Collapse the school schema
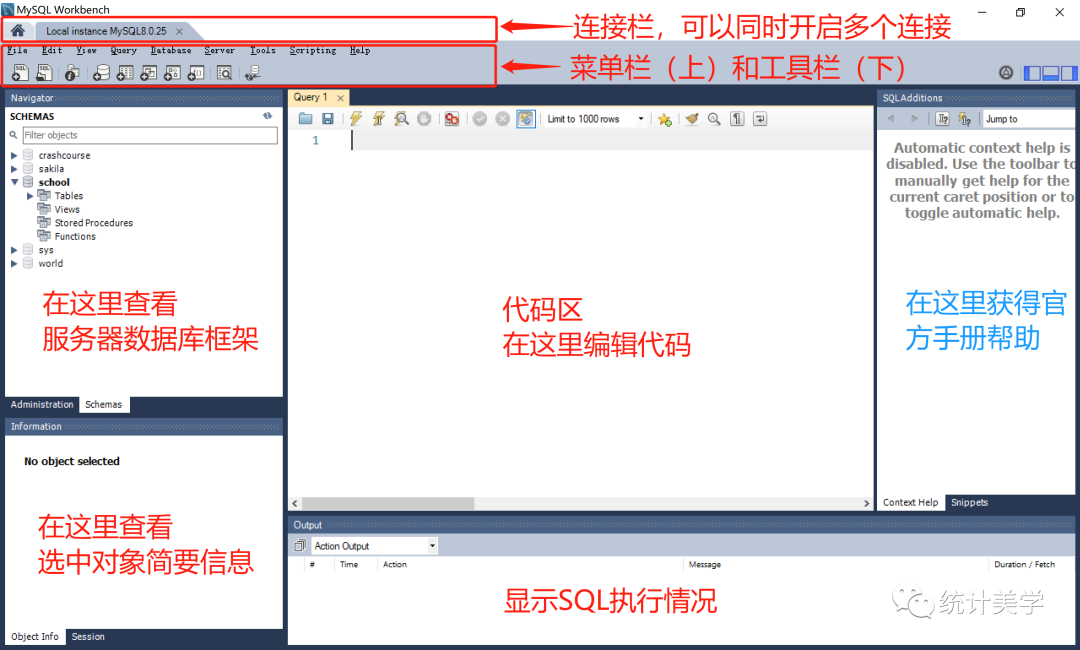The image size is (1080, 650). click(x=14, y=182)
